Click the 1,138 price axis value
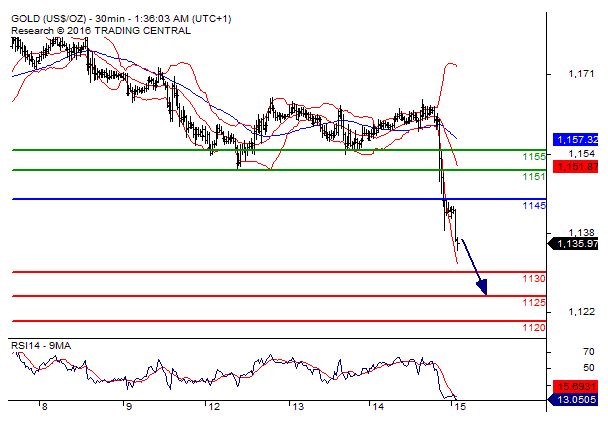 [x=581, y=232]
